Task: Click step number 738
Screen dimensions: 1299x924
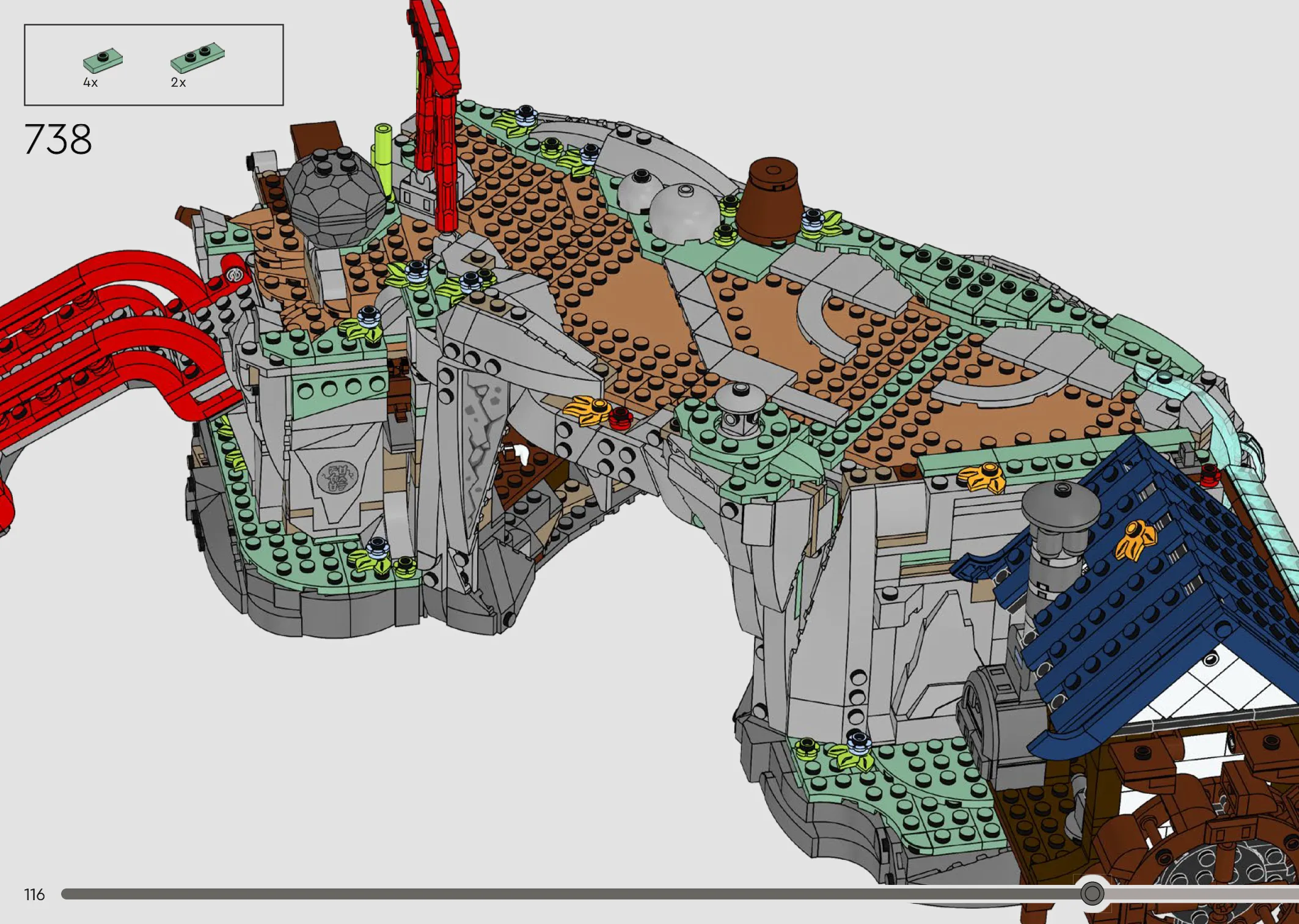Action: point(58,139)
